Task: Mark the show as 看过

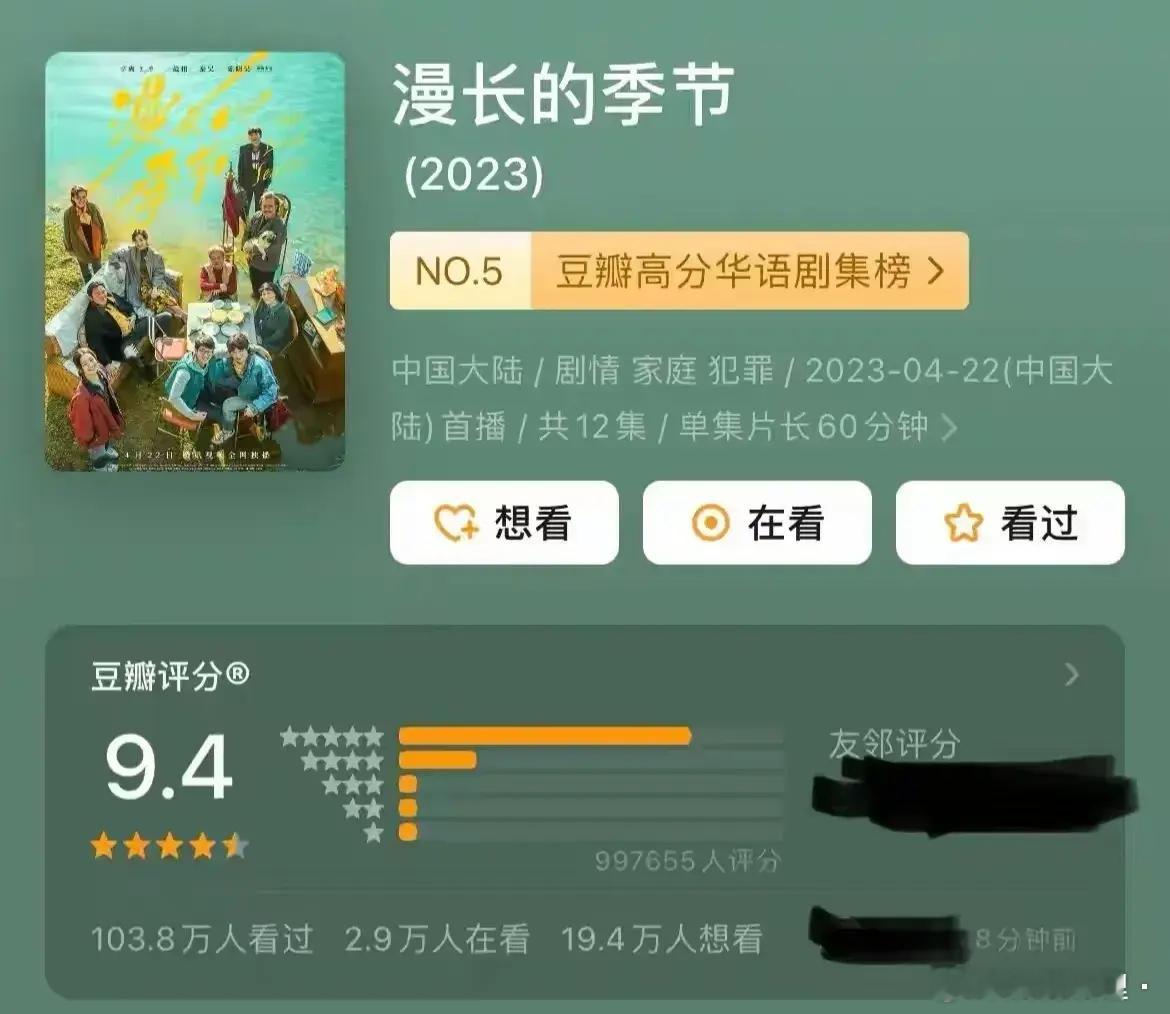Action: pyautogui.click(x=1010, y=522)
